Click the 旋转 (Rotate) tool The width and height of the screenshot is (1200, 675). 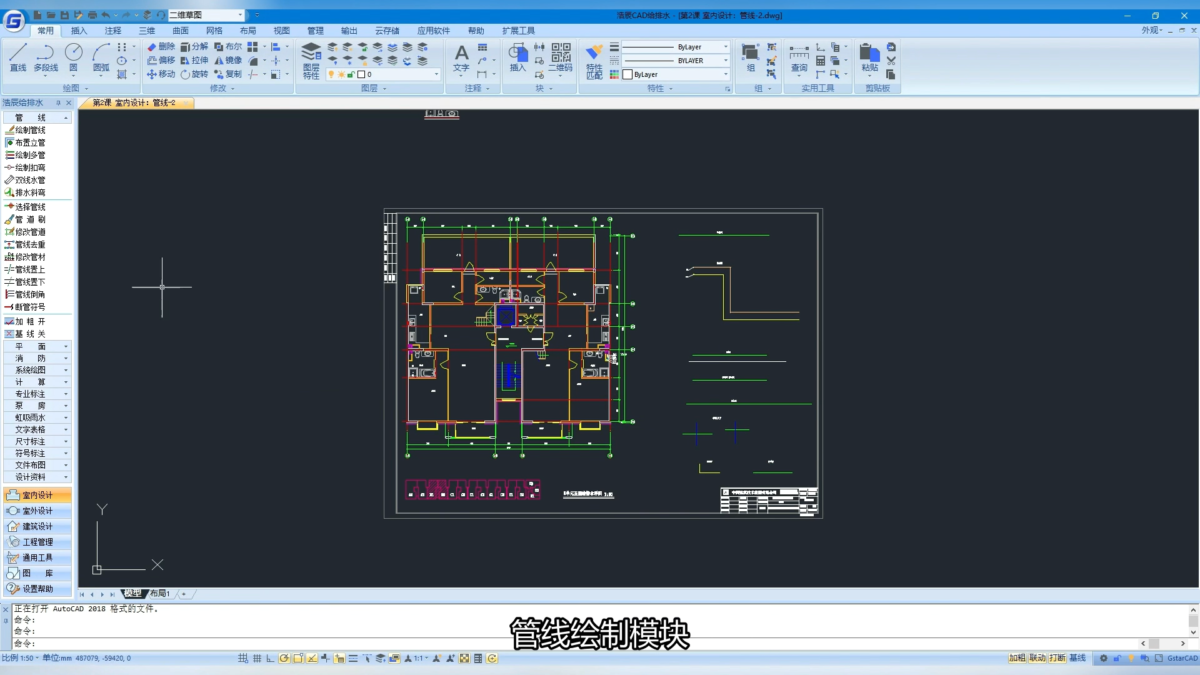coord(194,74)
